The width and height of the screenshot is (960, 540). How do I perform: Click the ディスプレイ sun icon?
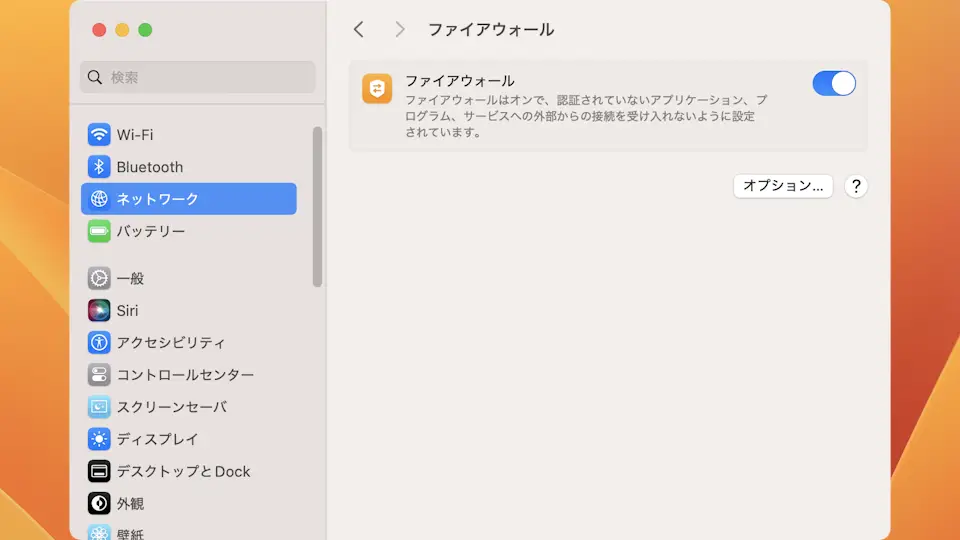click(x=99, y=439)
